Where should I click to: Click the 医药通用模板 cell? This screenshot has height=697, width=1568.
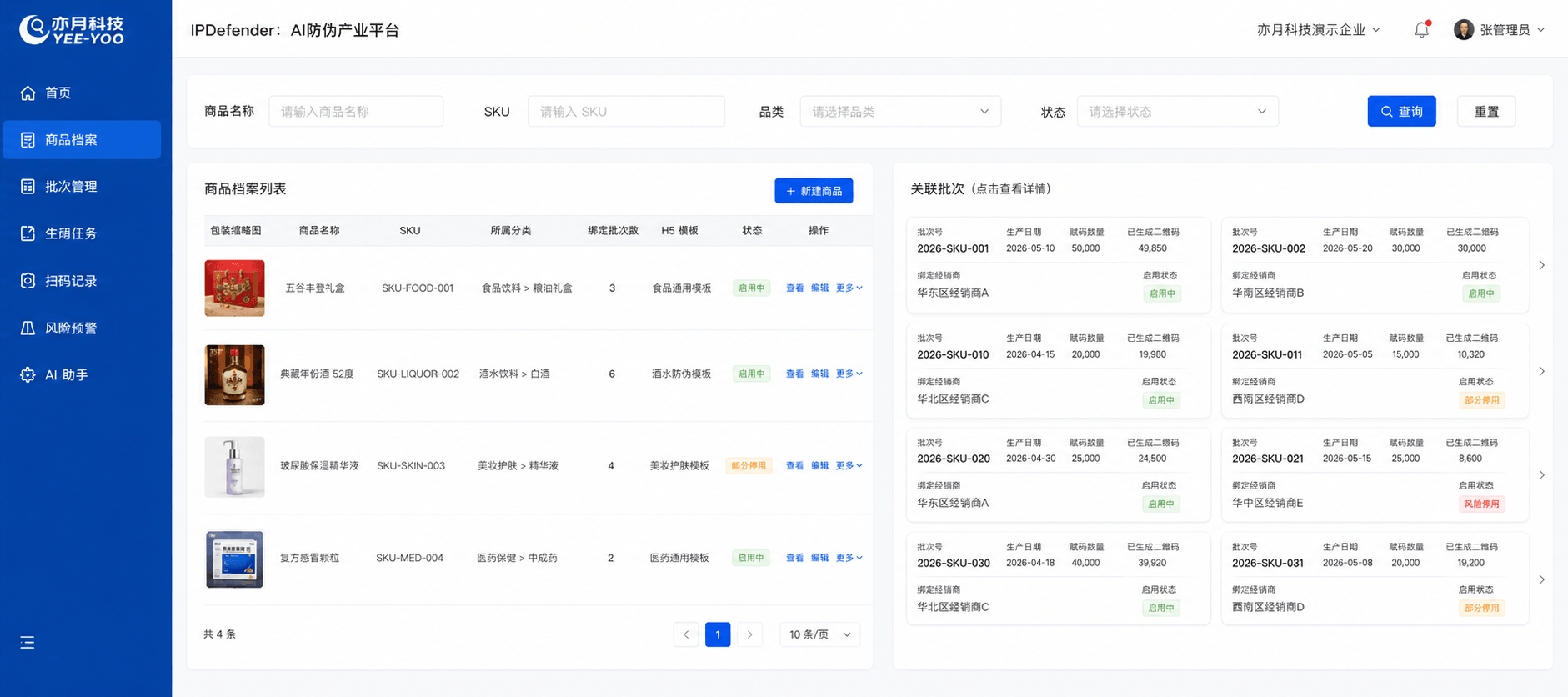tap(679, 558)
